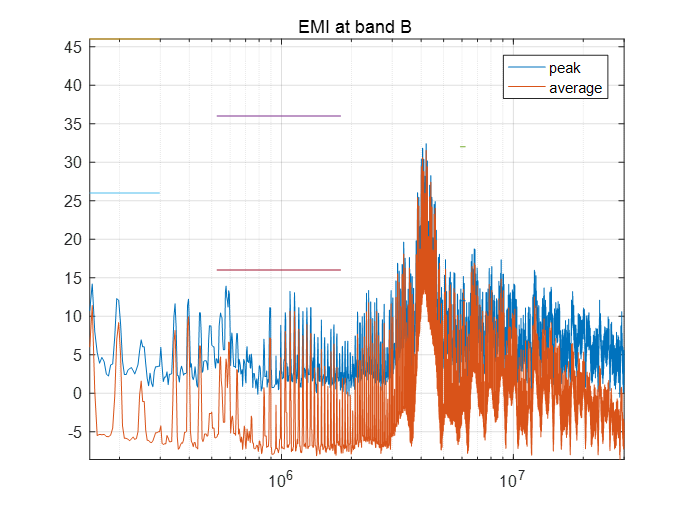This screenshot has width=690, height=517.
Task: Select the orange line swatch in legend
Action: 526,88
